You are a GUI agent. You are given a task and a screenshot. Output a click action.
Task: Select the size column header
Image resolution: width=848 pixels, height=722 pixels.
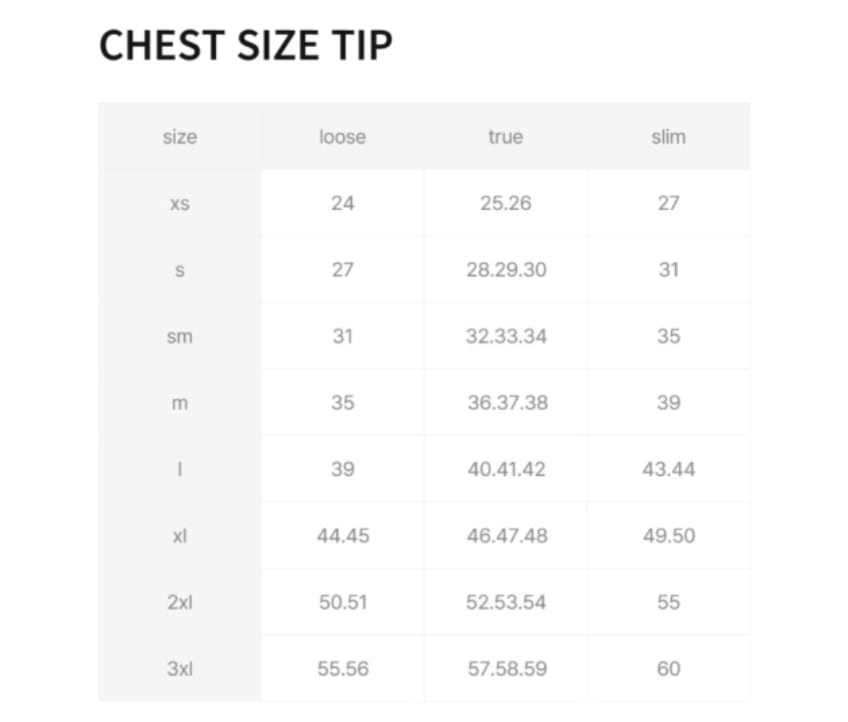point(180,137)
